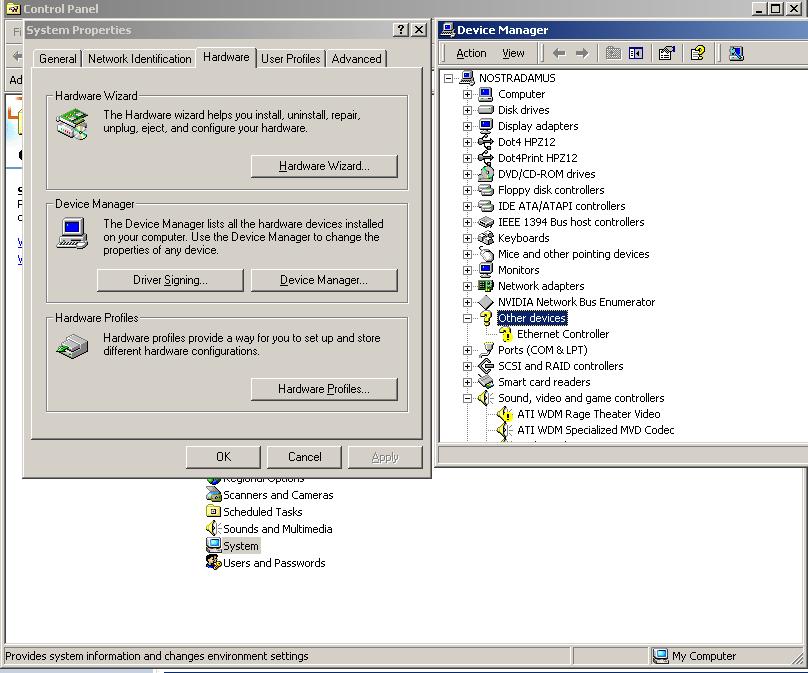Image resolution: width=808 pixels, height=673 pixels.
Task: Expand the Computer node
Action: 467,94
